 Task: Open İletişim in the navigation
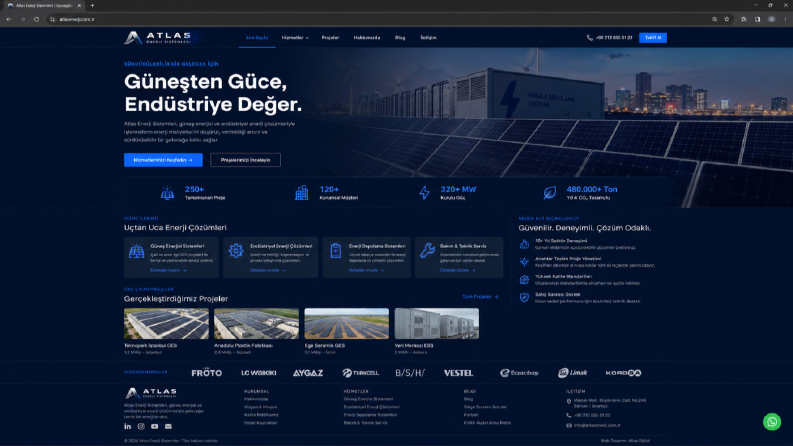[428, 37]
